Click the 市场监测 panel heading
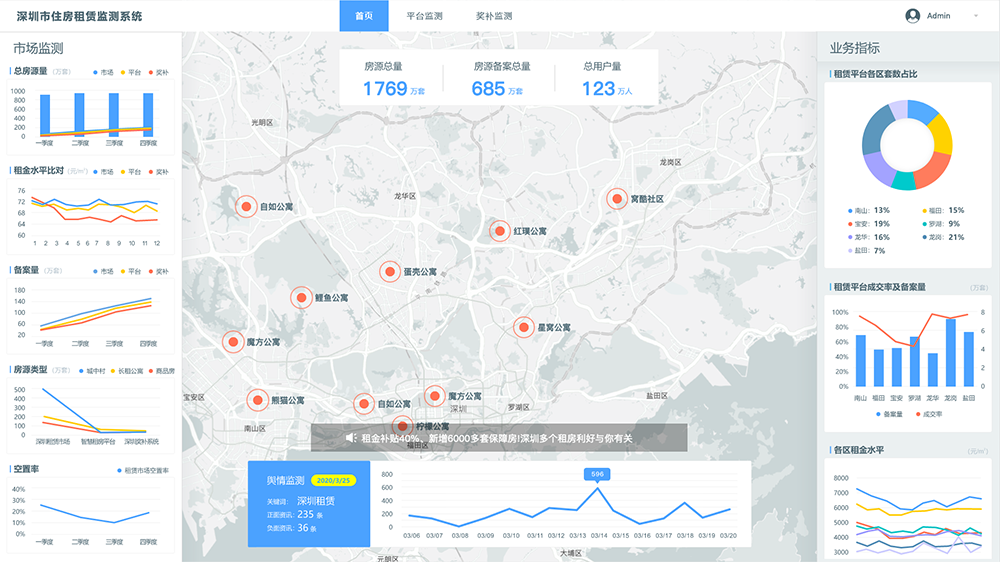The height and width of the screenshot is (562, 1000). (x=38, y=48)
